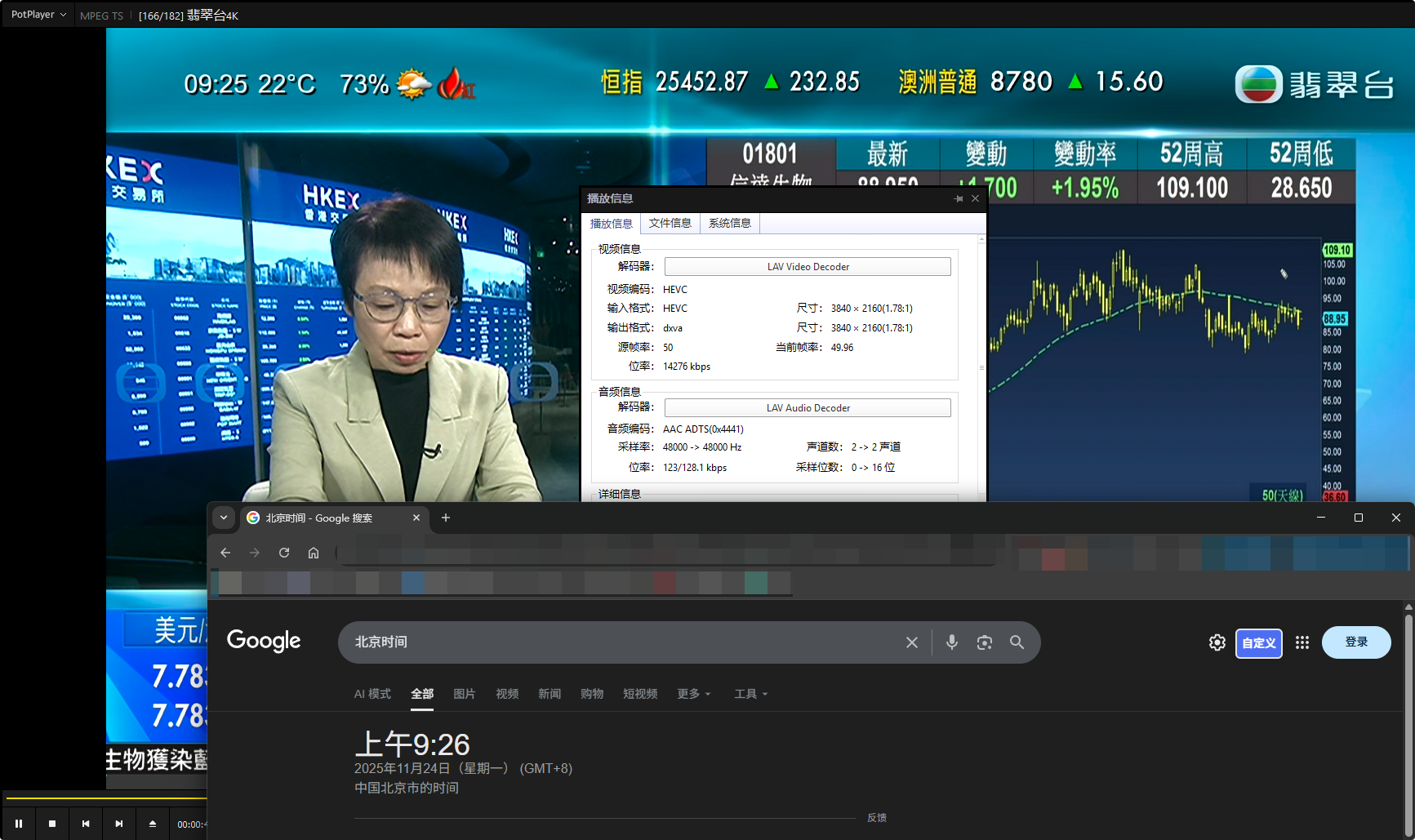Open Google Lens image search
Image resolution: width=1415 pixels, height=840 pixels.
[x=984, y=642]
